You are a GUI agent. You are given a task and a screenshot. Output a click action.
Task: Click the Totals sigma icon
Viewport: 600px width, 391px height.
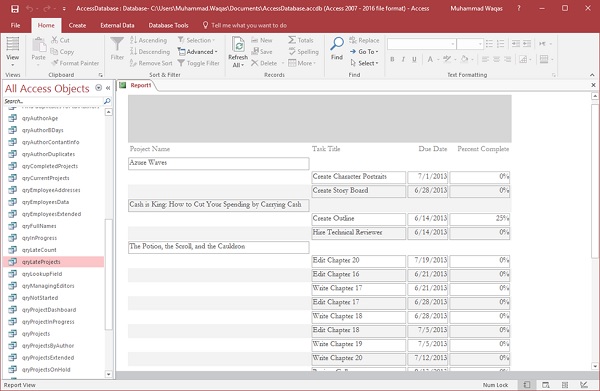coord(292,40)
